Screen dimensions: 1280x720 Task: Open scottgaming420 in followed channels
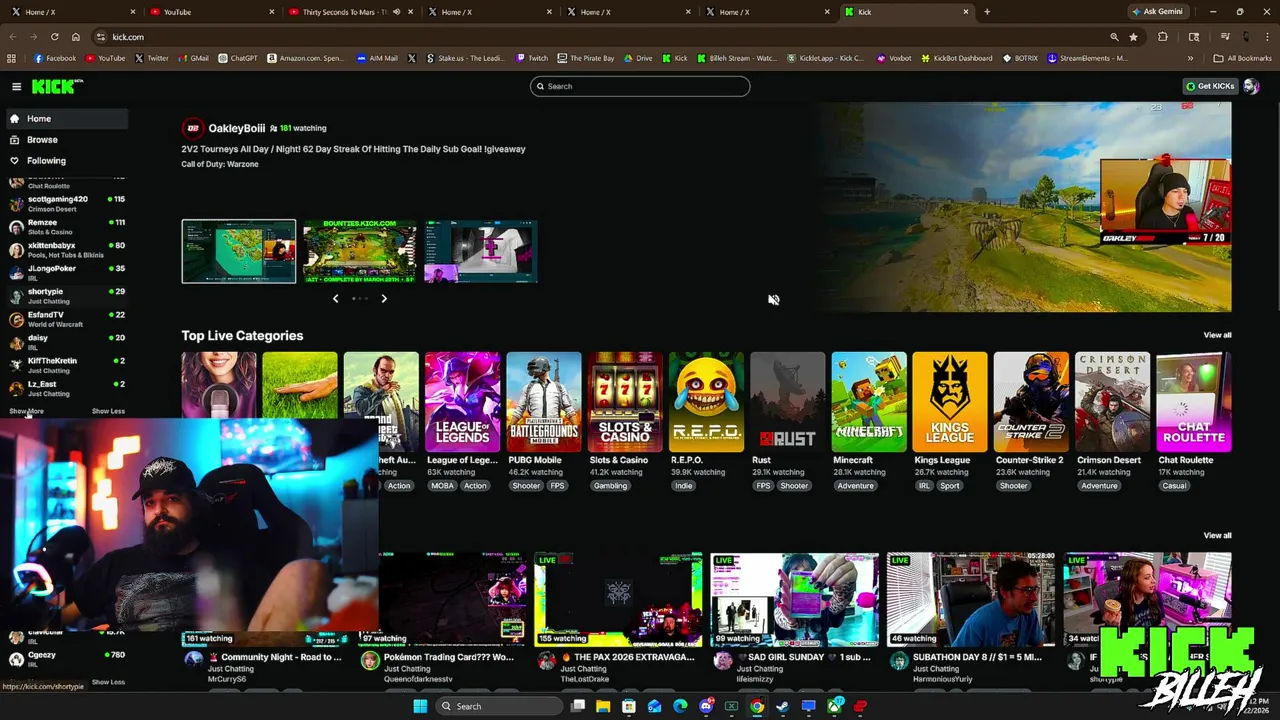(x=66, y=203)
